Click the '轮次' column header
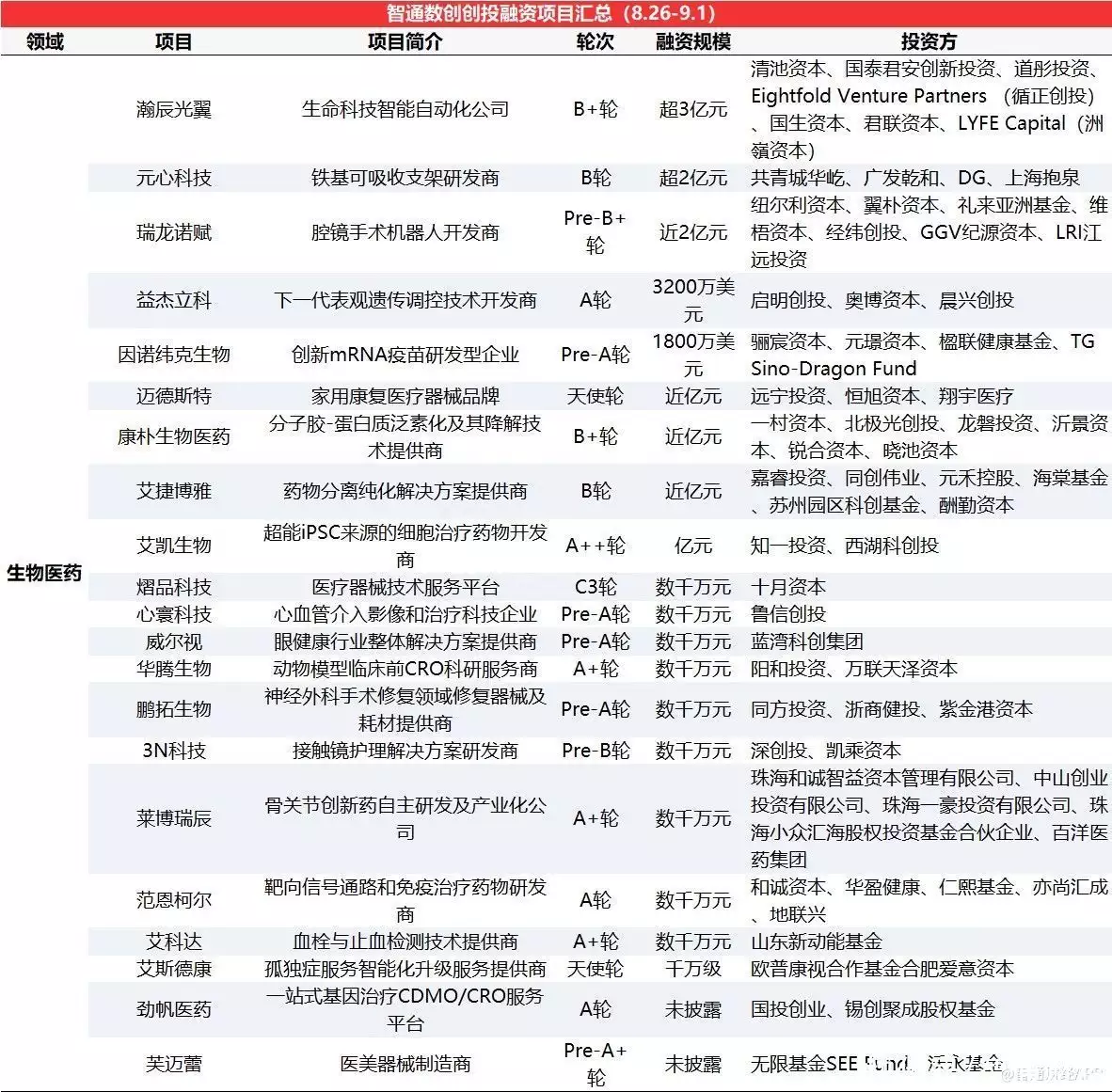 point(595,41)
